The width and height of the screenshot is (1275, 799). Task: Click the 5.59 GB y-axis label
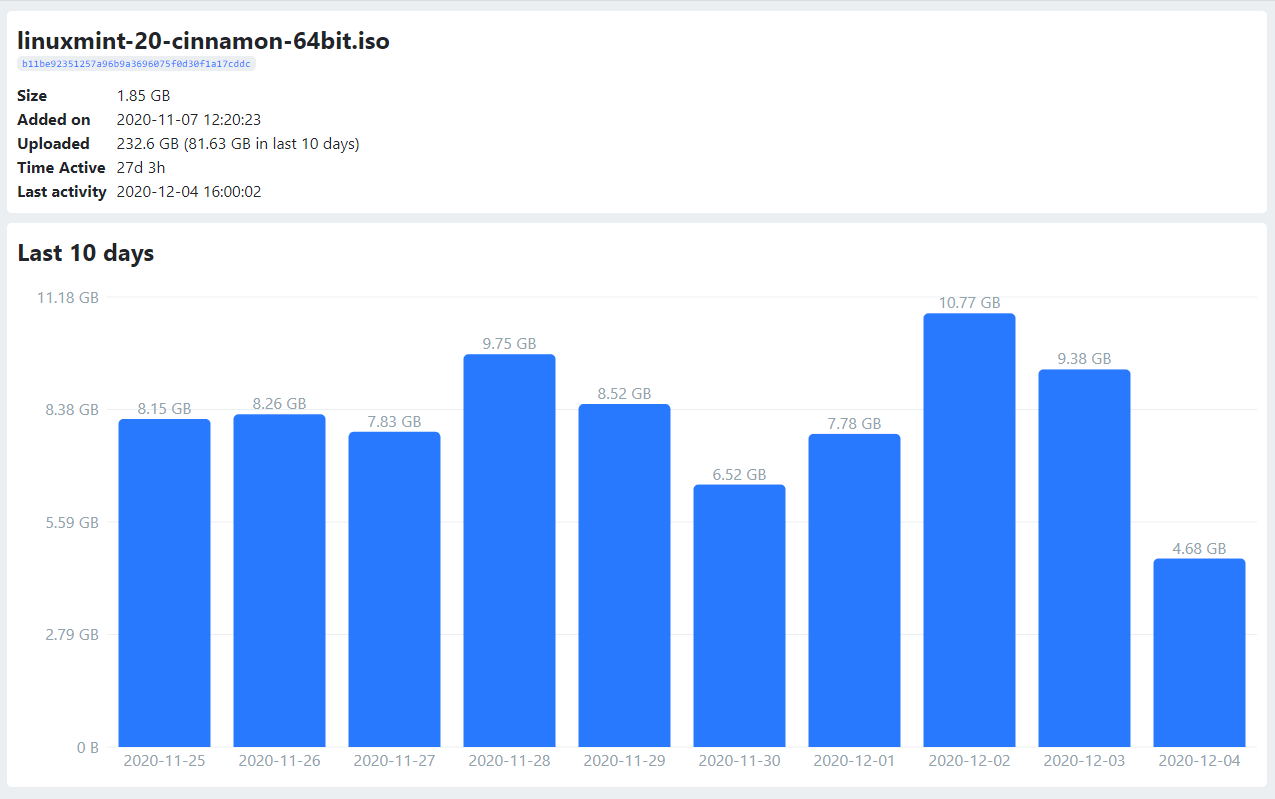tap(72, 522)
